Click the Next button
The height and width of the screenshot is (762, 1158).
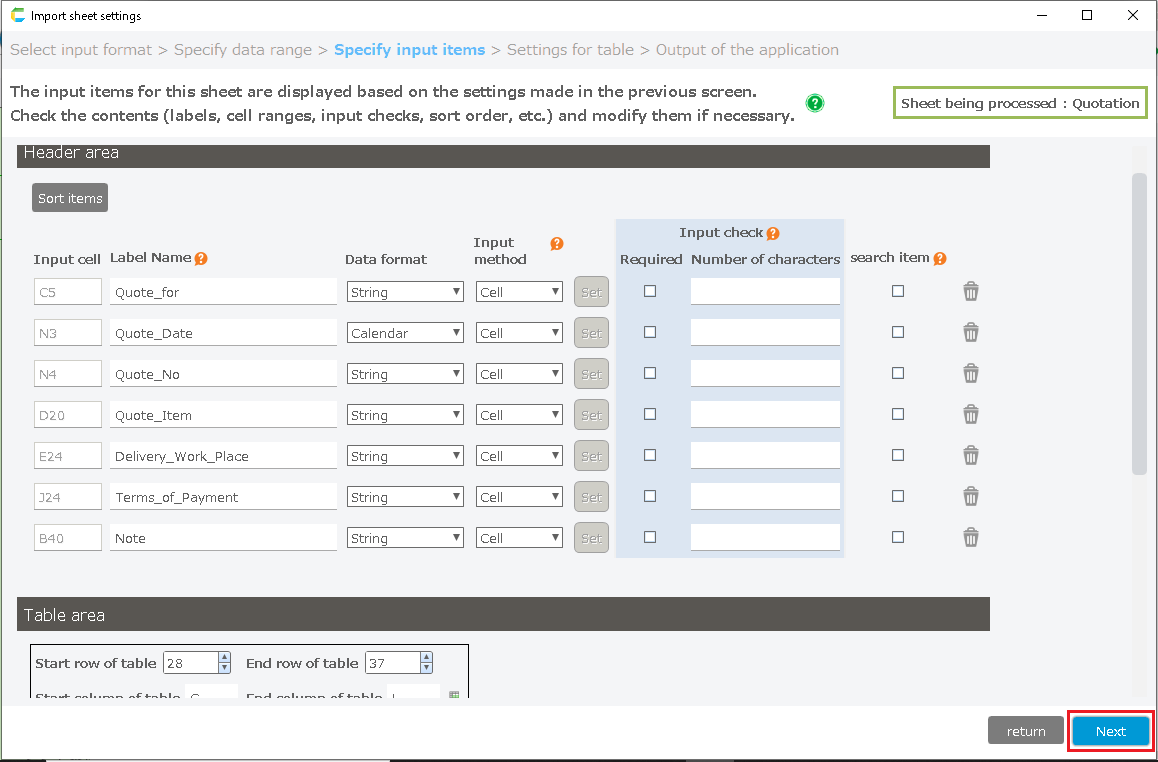1110,731
